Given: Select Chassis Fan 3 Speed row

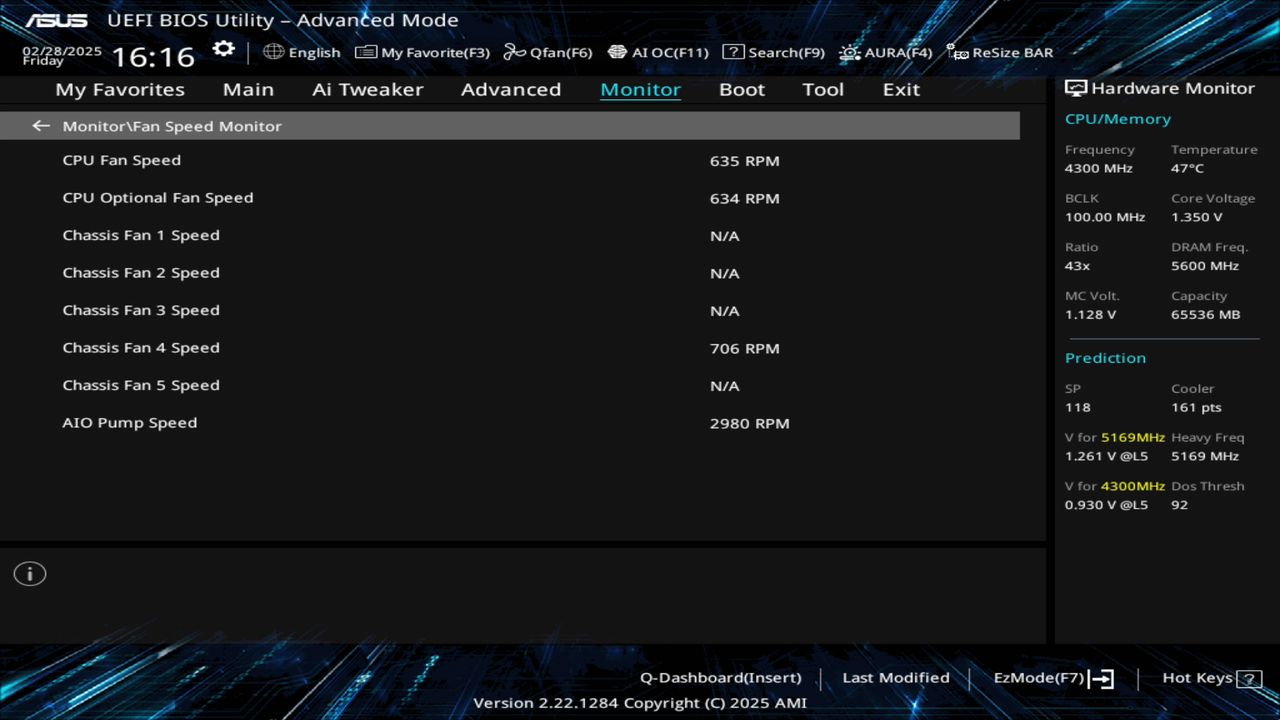Looking at the screenshot, I should click(x=510, y=310).
